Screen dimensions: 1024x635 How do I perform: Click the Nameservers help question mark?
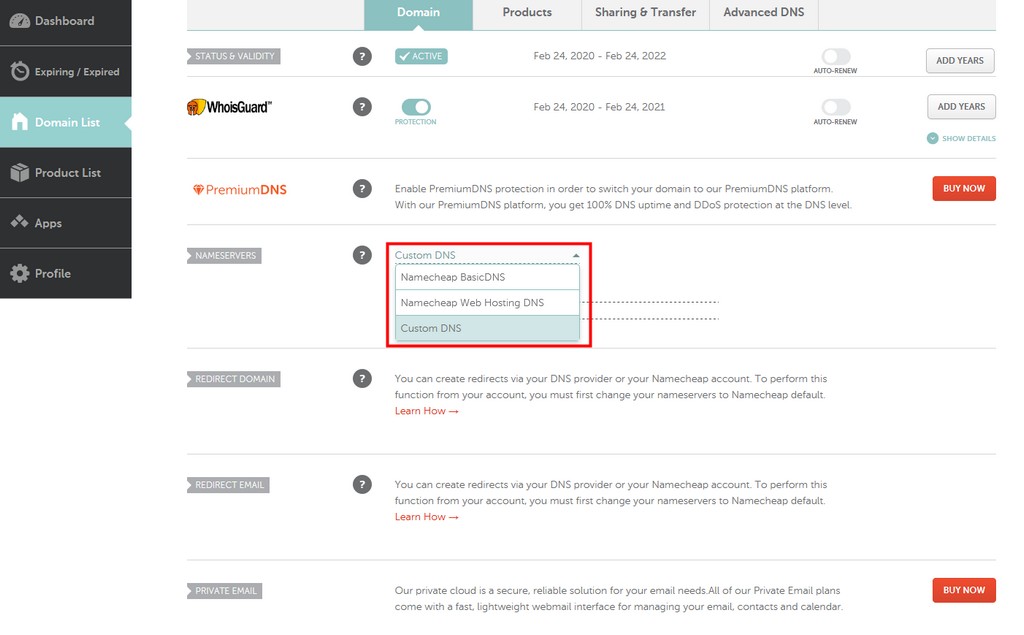pyautogui.click(x=362, y=255)
